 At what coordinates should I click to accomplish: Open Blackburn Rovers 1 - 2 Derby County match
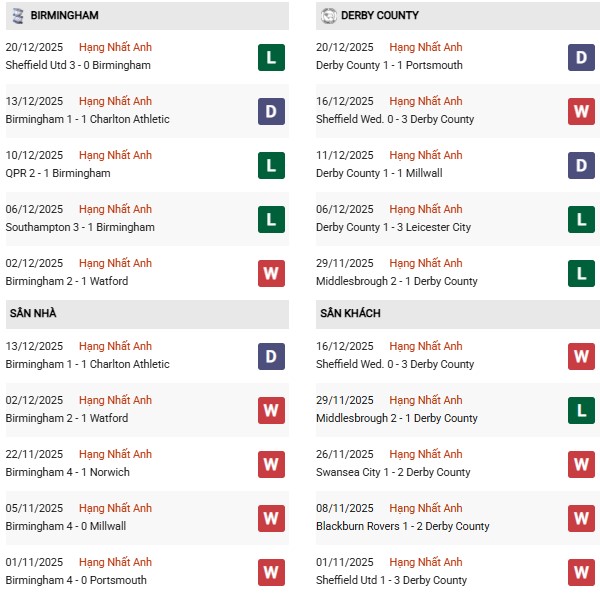coord(403,526)
